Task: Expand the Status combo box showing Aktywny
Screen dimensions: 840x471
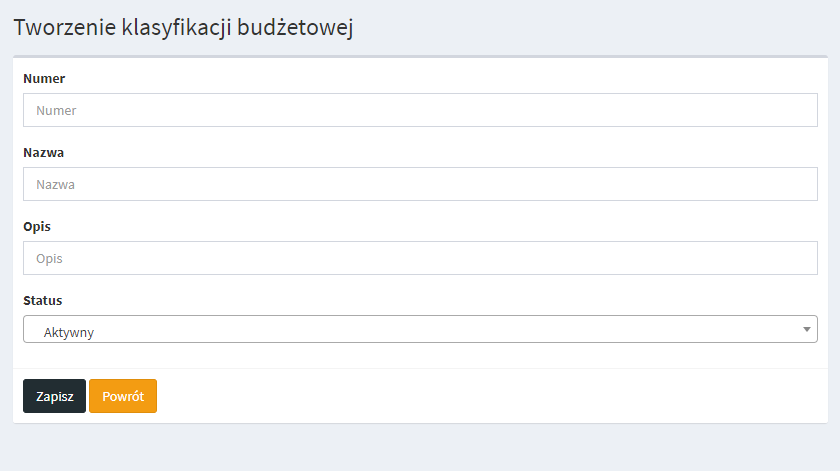Action: (x=420, y=329)
